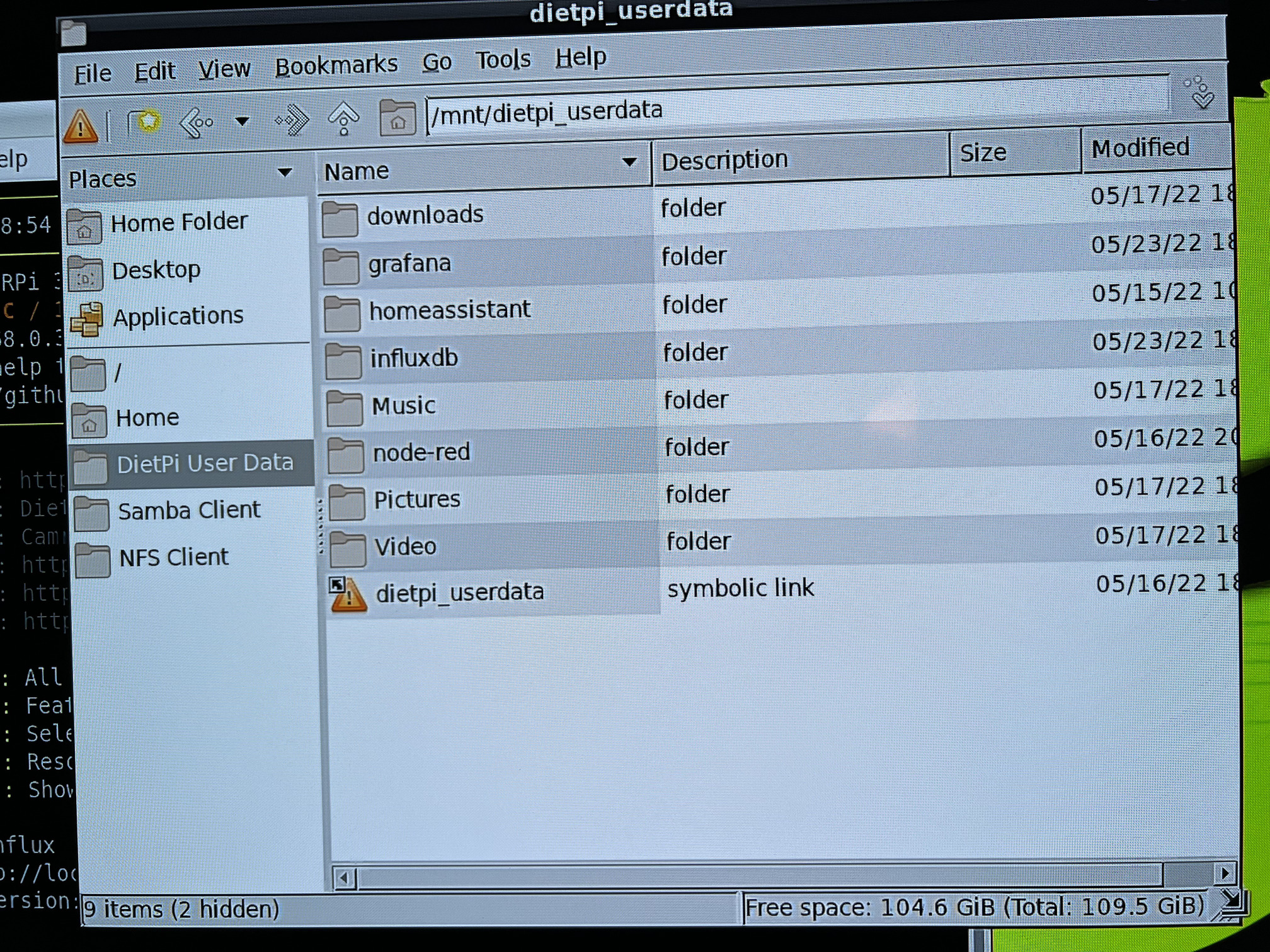
Task: Click the horizontal scrollbar right arrow
Action: [x=1225, y=873]
